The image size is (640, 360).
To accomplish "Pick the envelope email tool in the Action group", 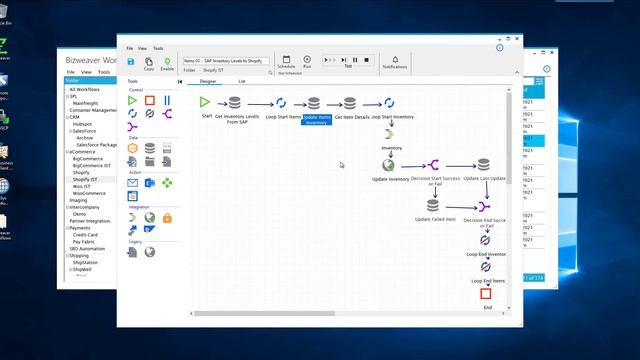I will [x=132, y=183].
